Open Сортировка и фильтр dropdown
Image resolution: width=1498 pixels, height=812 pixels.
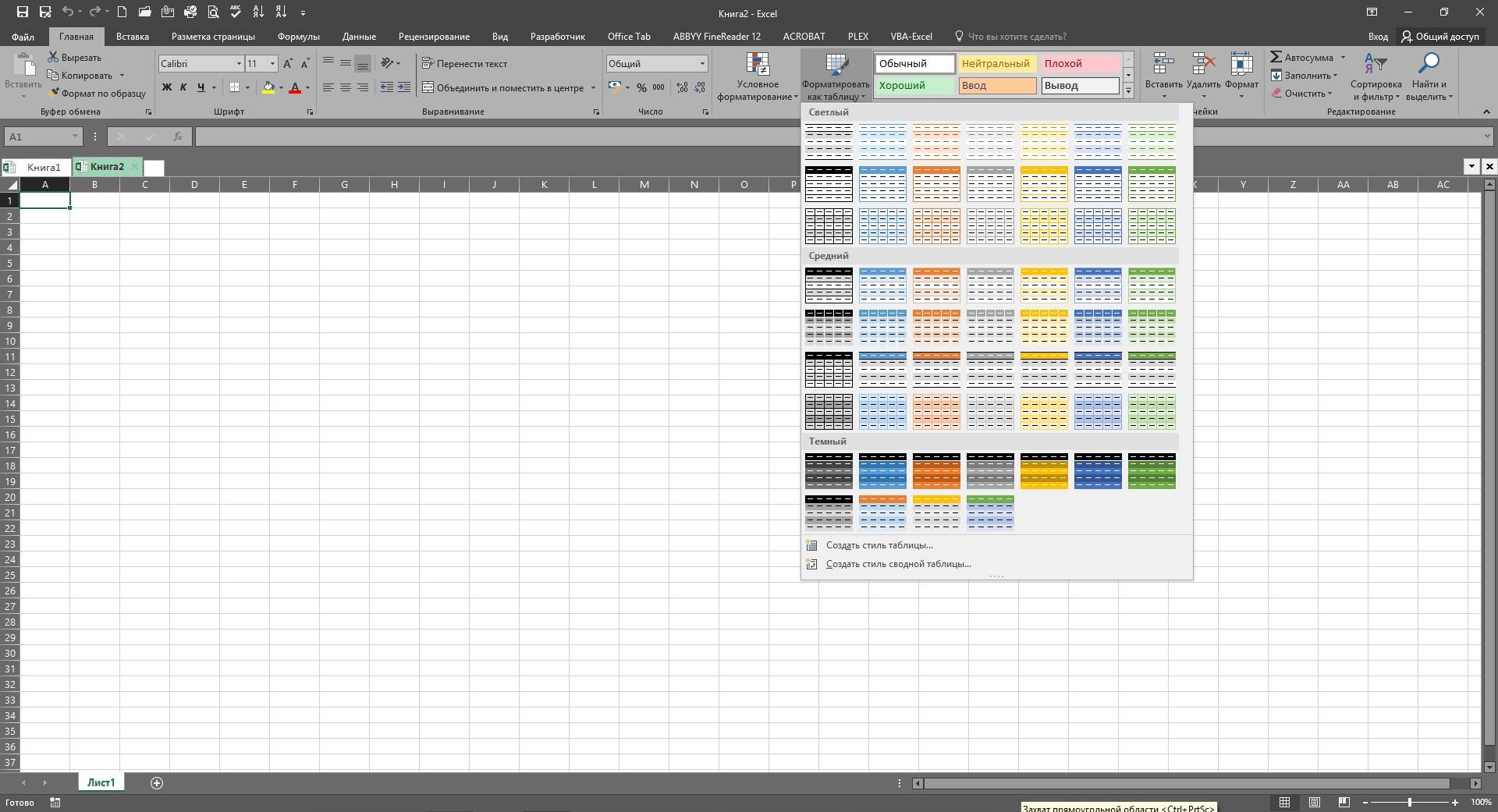pos(1376,76)
